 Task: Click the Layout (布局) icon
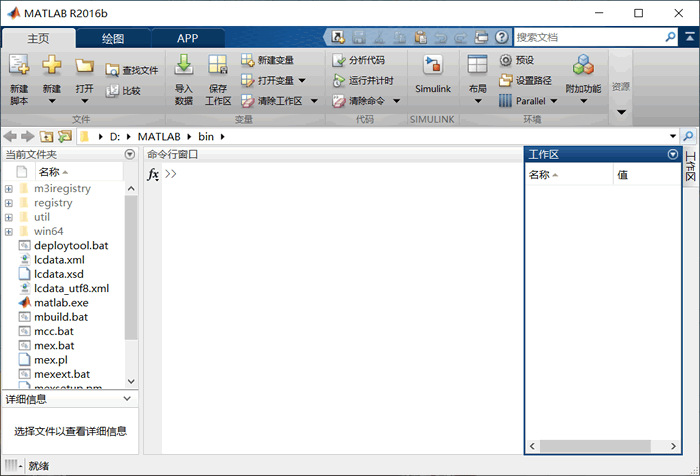click(x=477, y=64)
